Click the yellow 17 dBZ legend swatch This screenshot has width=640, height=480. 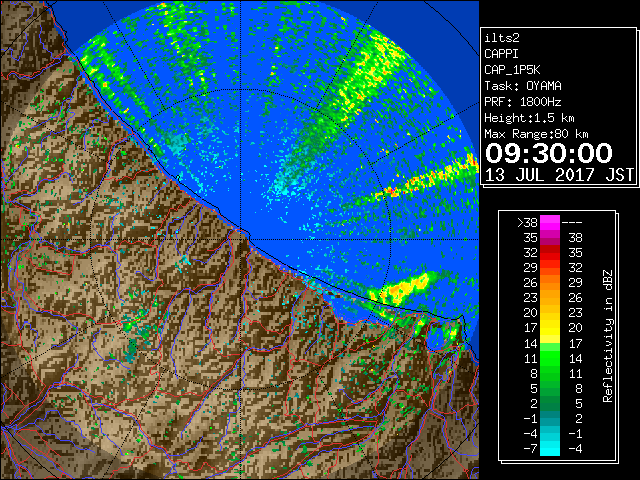(550, 328)
